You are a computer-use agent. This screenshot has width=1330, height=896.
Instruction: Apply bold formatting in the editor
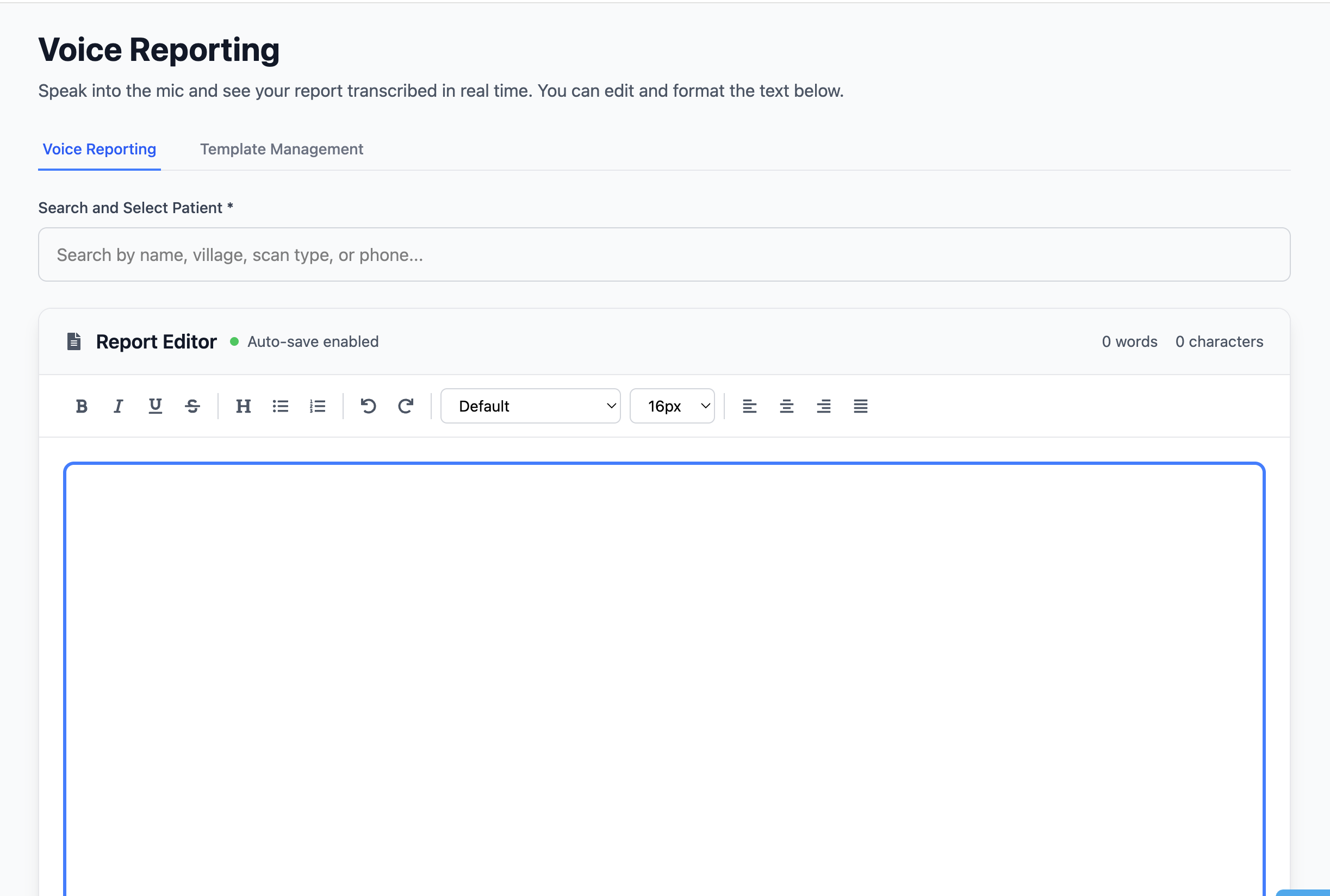point(81,406)
